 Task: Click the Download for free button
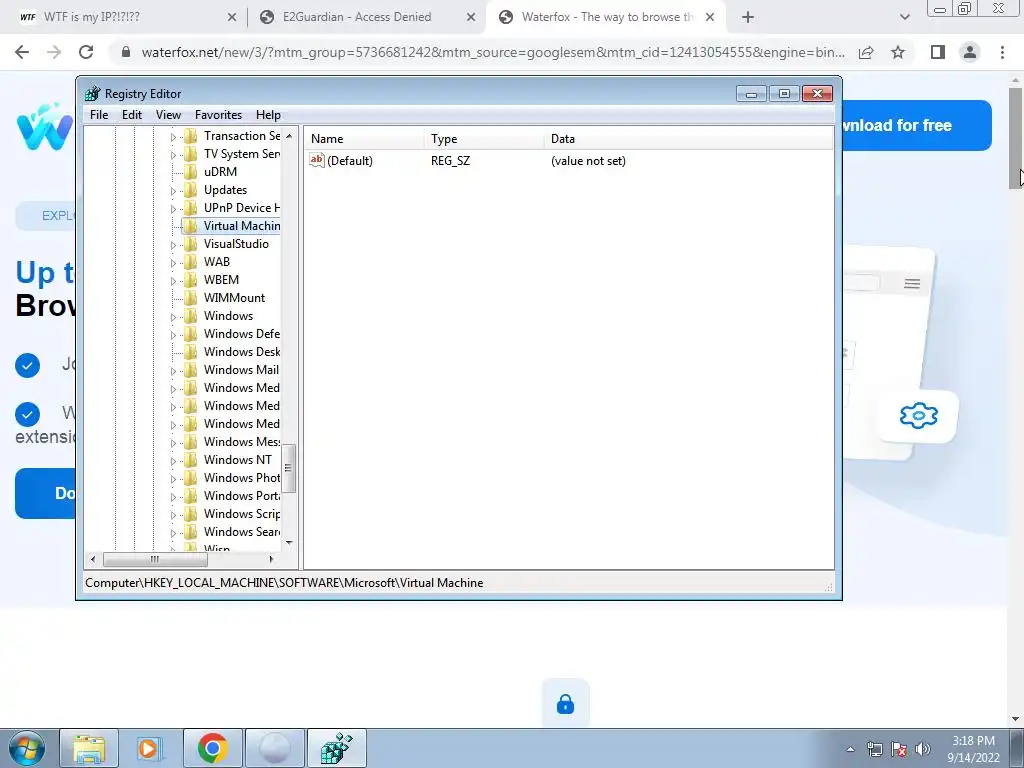coord(917,125)
